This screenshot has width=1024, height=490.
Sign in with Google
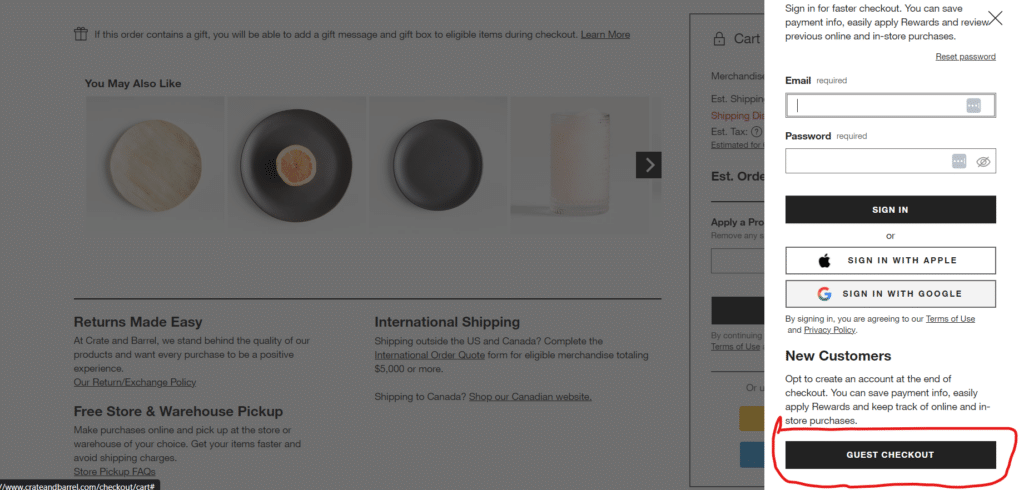(890, 294)
